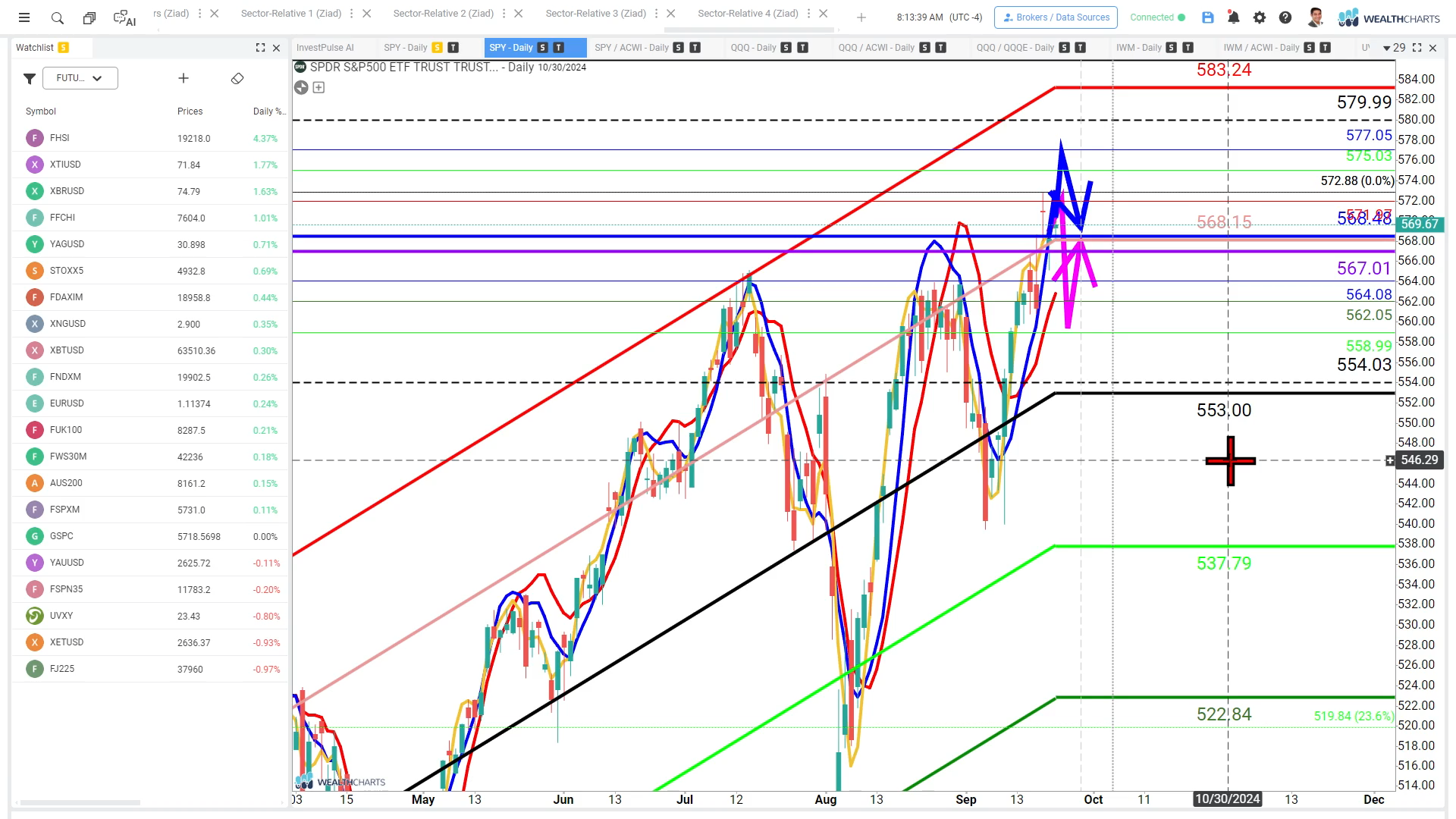The image size is (1456, 819).
Task: Expand chart indicators plus box
Action: 319,88
